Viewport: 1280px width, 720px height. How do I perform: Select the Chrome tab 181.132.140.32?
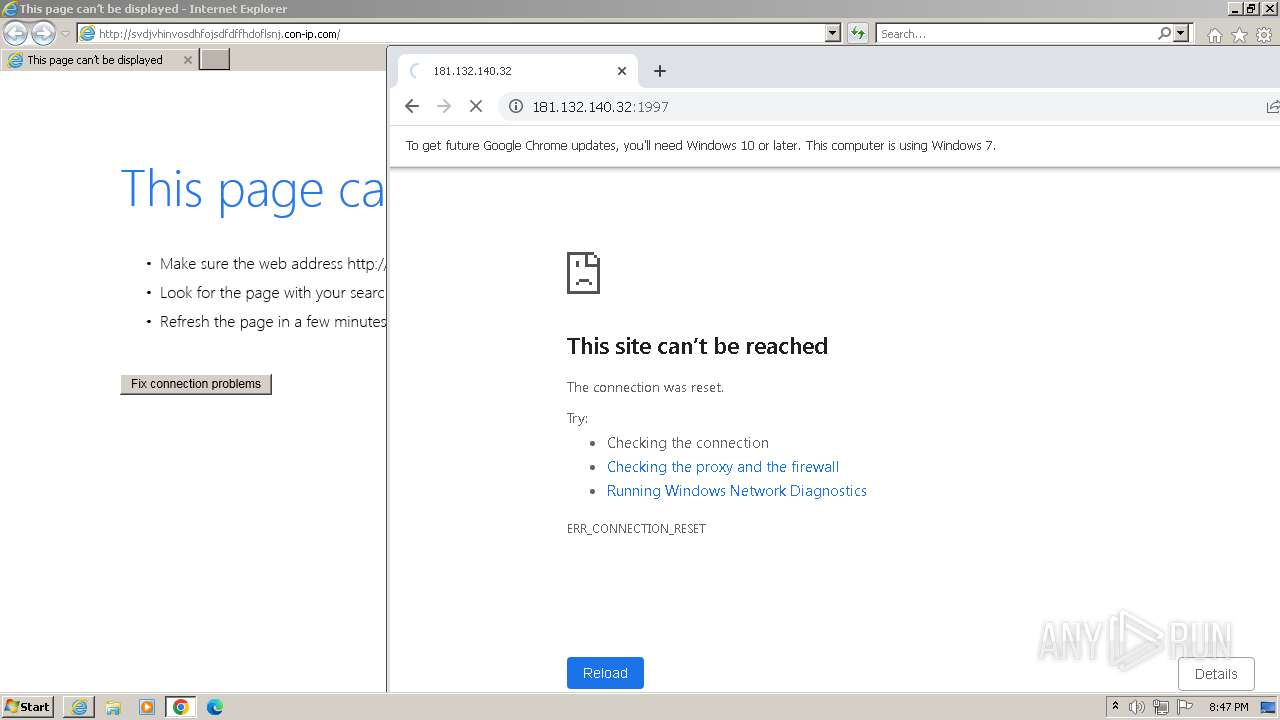point(517,71)
